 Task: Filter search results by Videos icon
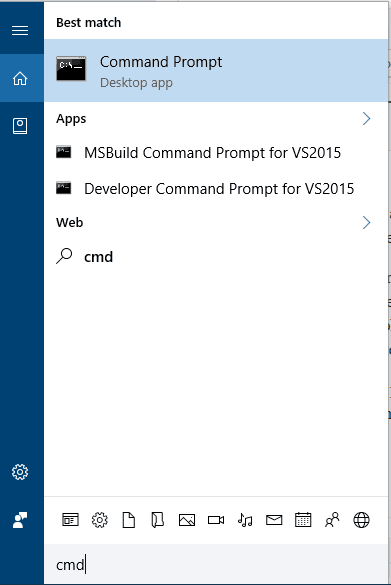(x=216, y=520)
